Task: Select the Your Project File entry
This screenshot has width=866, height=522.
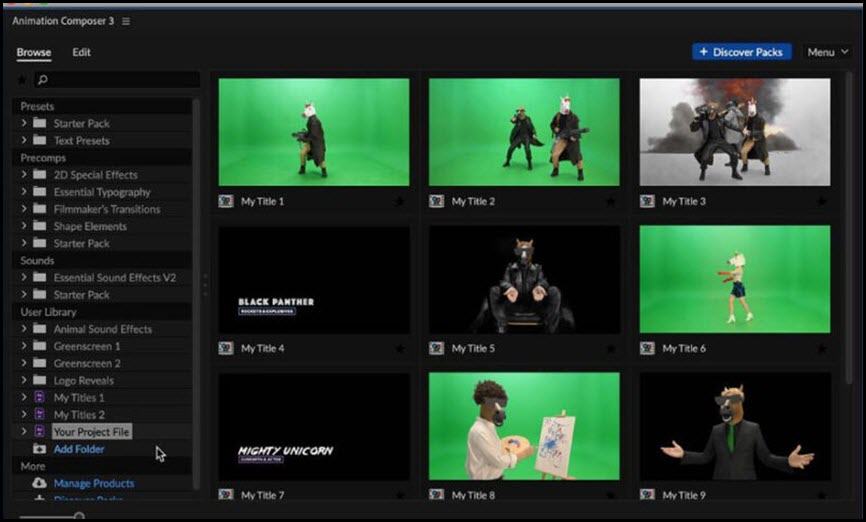Action: [x=92, y=431]
